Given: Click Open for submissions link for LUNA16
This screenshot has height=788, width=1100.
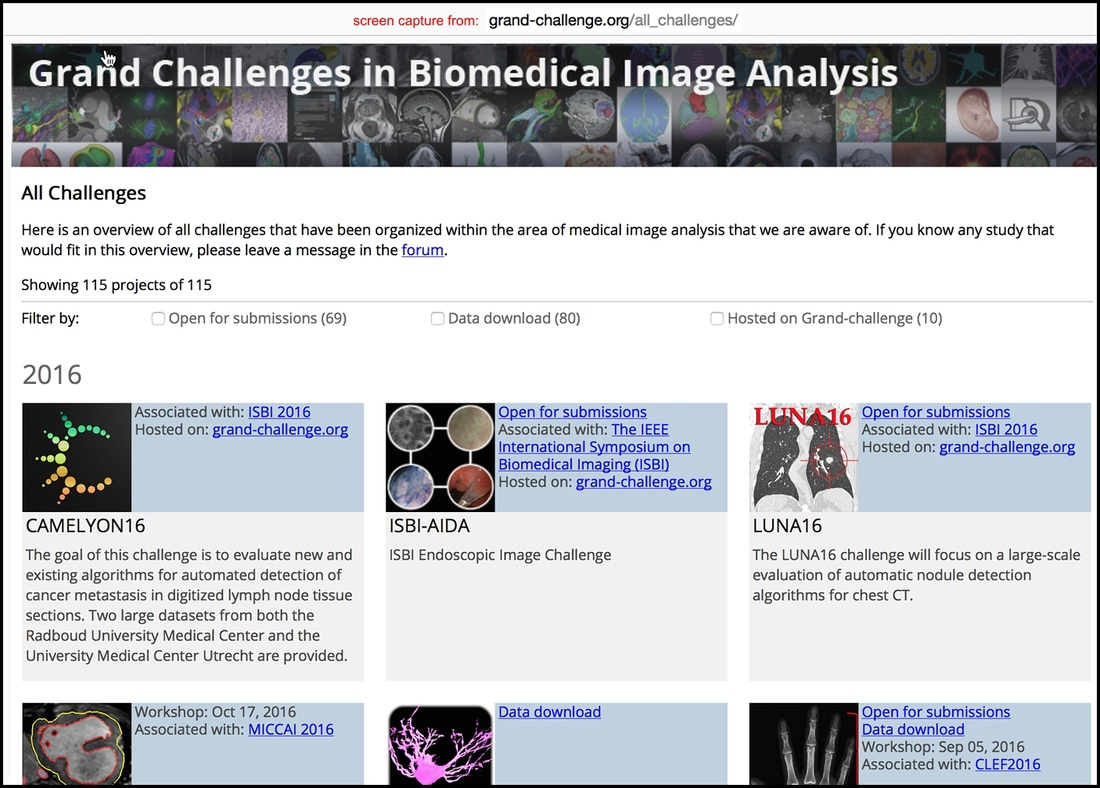Looking at the screenshot, I should click(936, 412).
